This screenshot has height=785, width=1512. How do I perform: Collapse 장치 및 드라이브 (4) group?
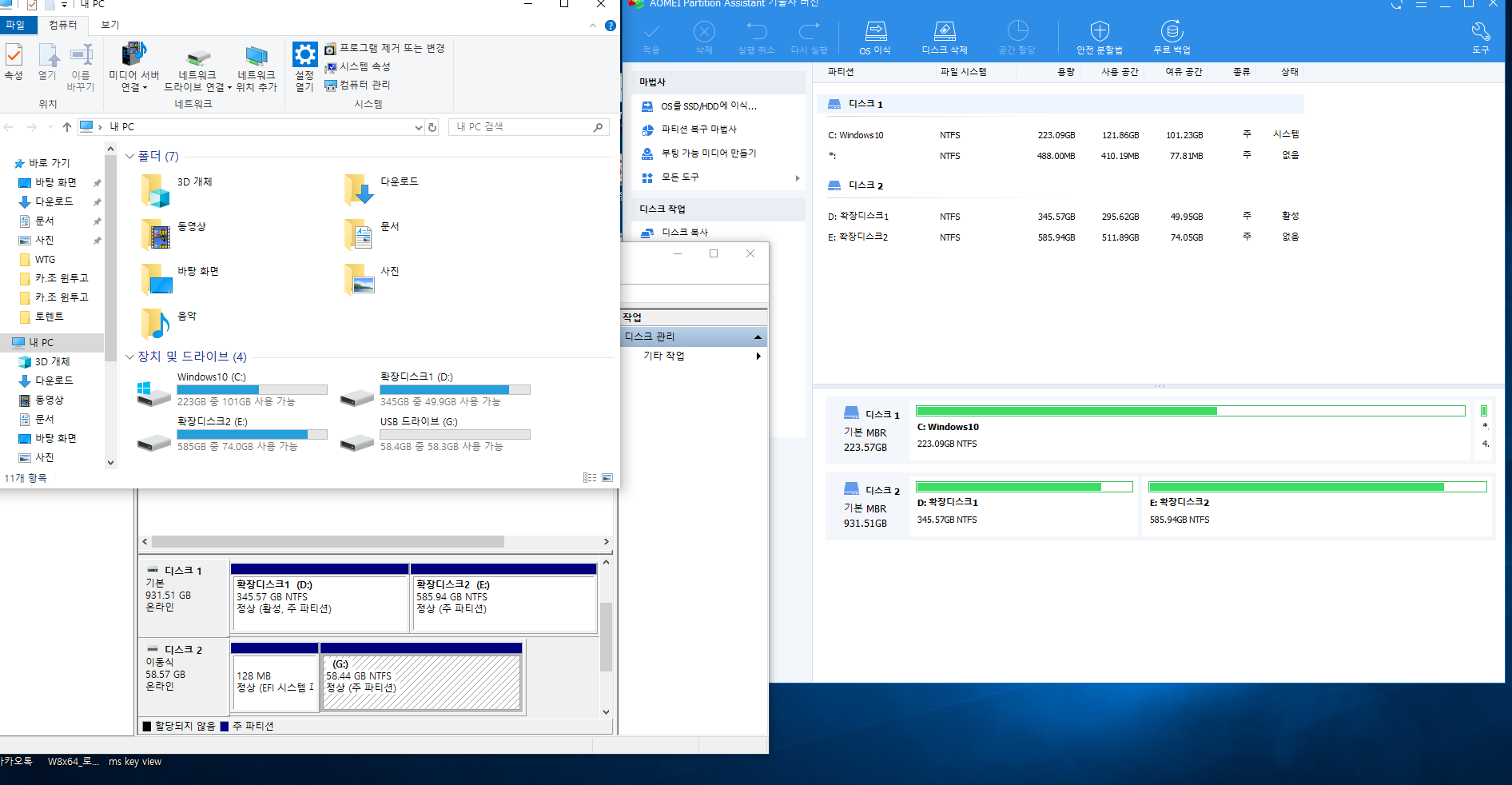tap(129, 357)
